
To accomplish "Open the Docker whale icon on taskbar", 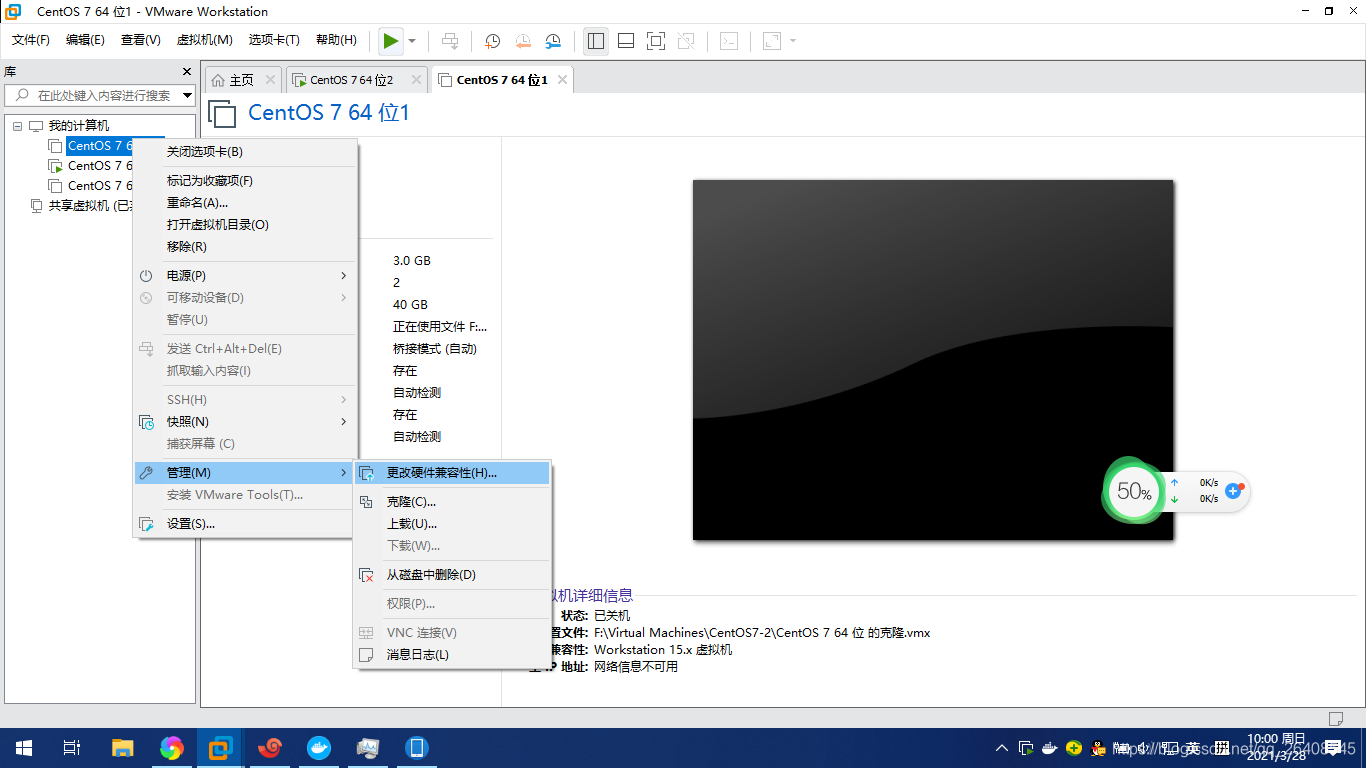I will pos(319,748).
